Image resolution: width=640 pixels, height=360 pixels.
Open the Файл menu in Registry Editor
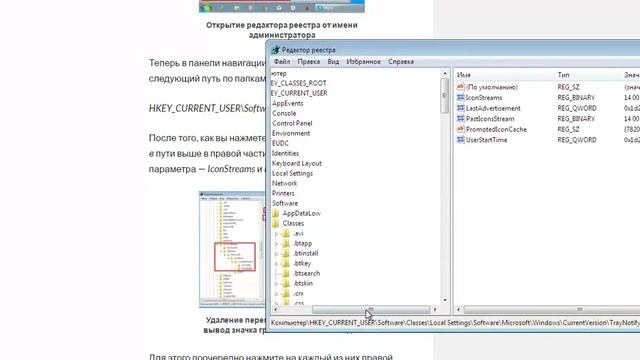(282, 62)
